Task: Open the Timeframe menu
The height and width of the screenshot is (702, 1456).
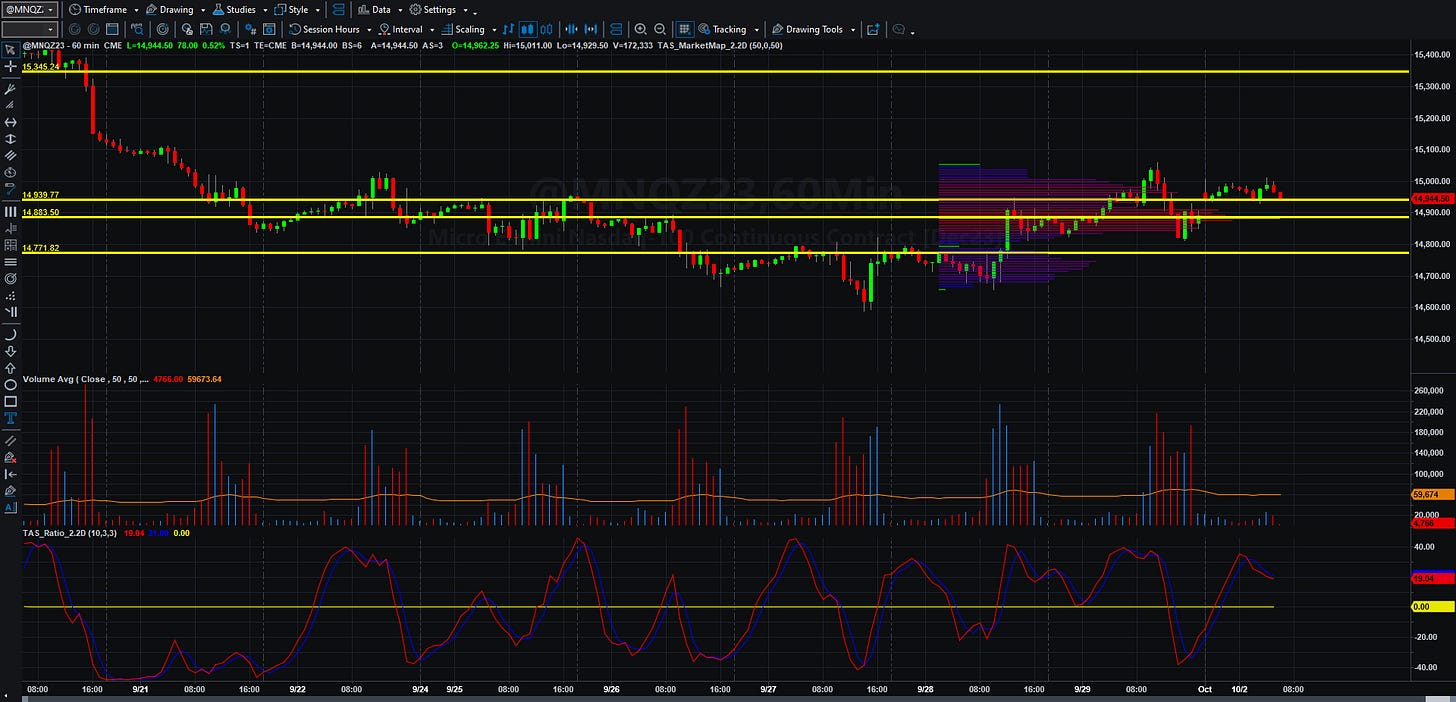Action: [x=104, y=9]
